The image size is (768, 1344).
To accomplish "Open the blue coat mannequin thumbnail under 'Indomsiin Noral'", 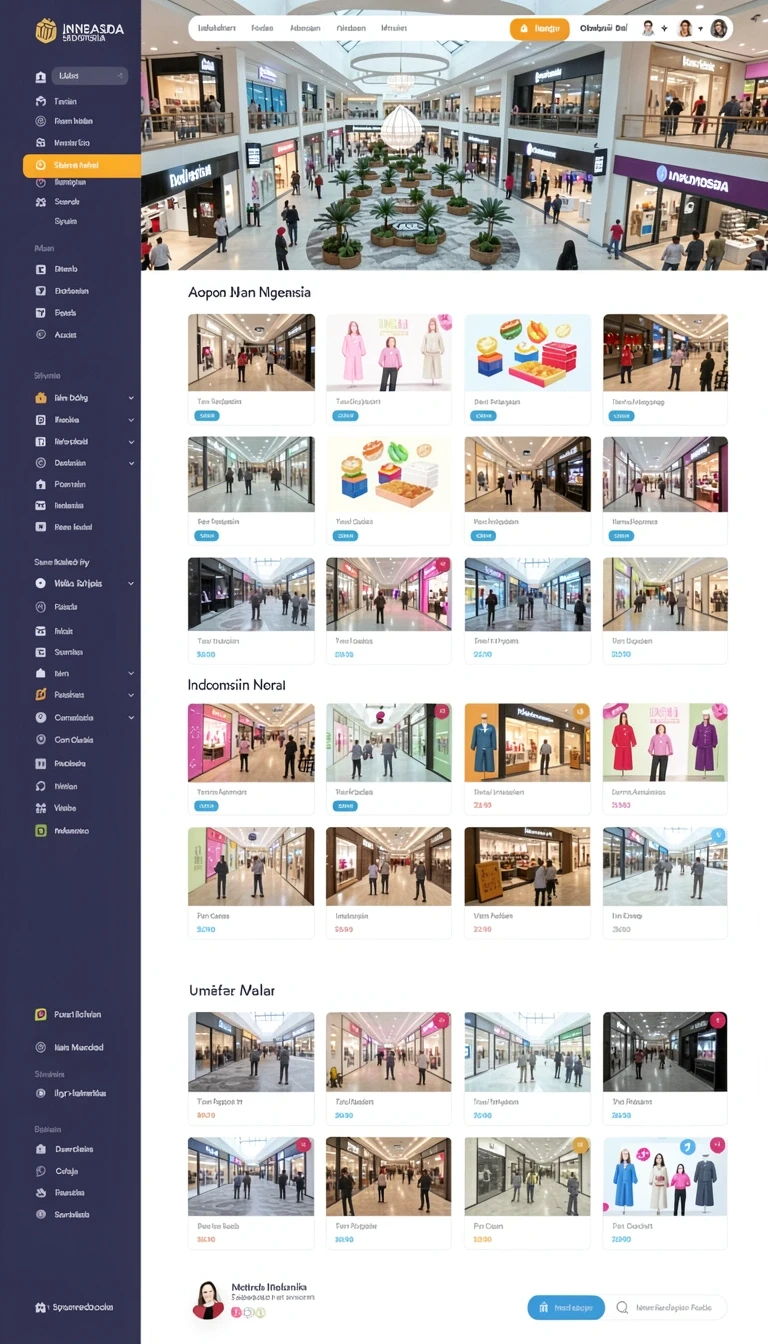I will pyautogui.click(x=527, y=742).
